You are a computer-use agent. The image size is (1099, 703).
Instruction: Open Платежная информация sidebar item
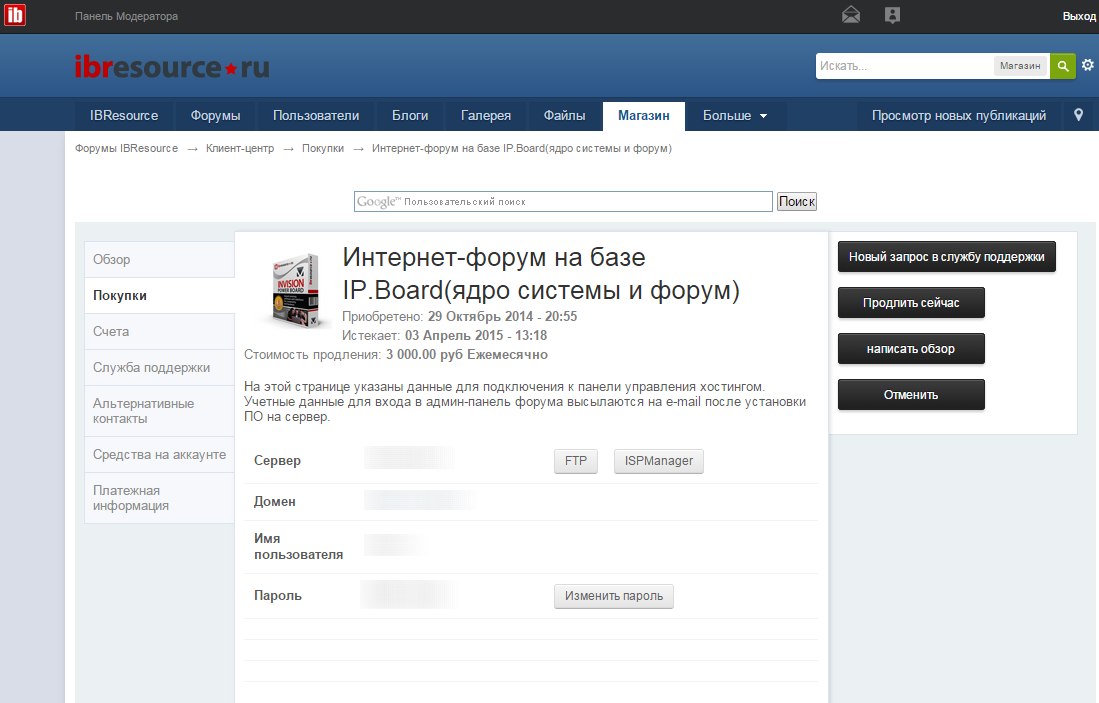click(x=160, y=498)
